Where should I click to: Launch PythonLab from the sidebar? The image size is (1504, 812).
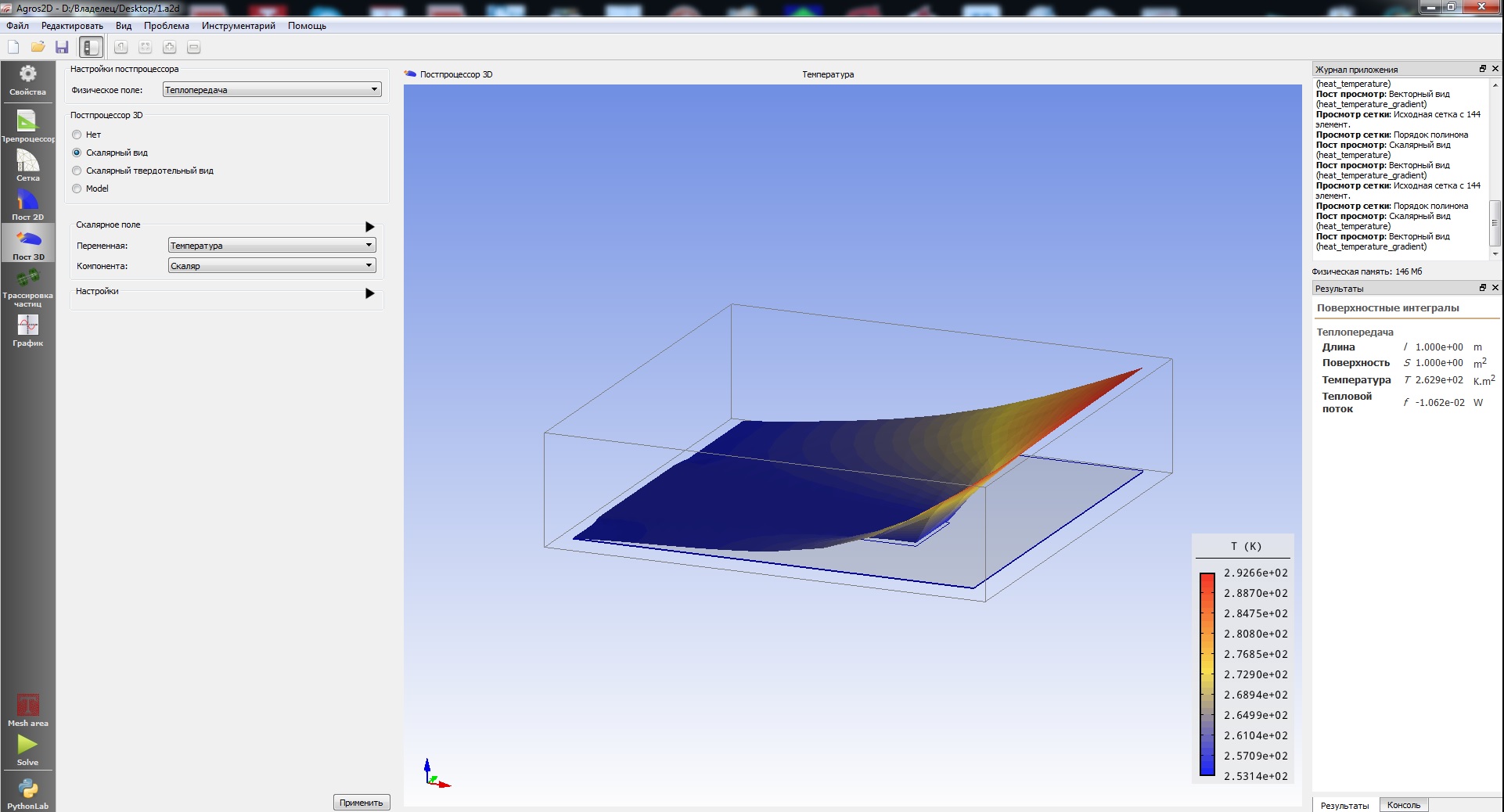(27, 792)
